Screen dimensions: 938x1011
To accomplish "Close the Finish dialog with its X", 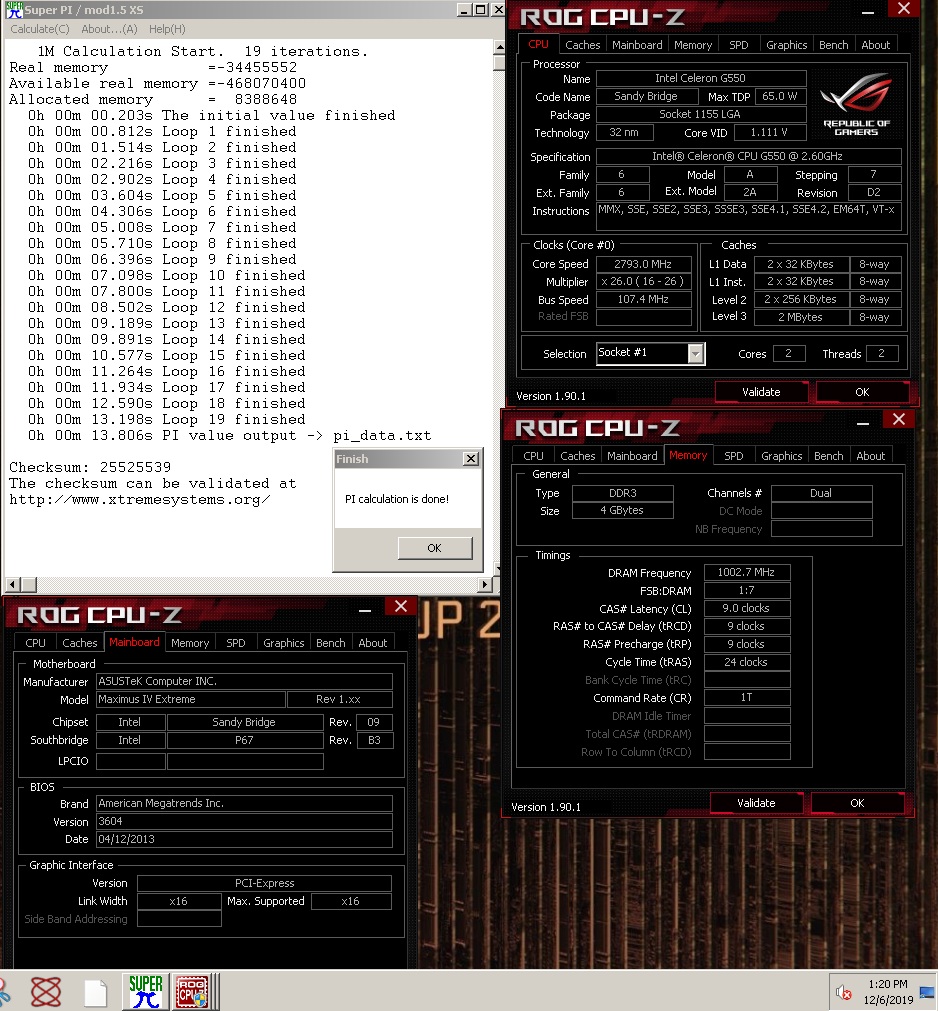I will [471, 458].
